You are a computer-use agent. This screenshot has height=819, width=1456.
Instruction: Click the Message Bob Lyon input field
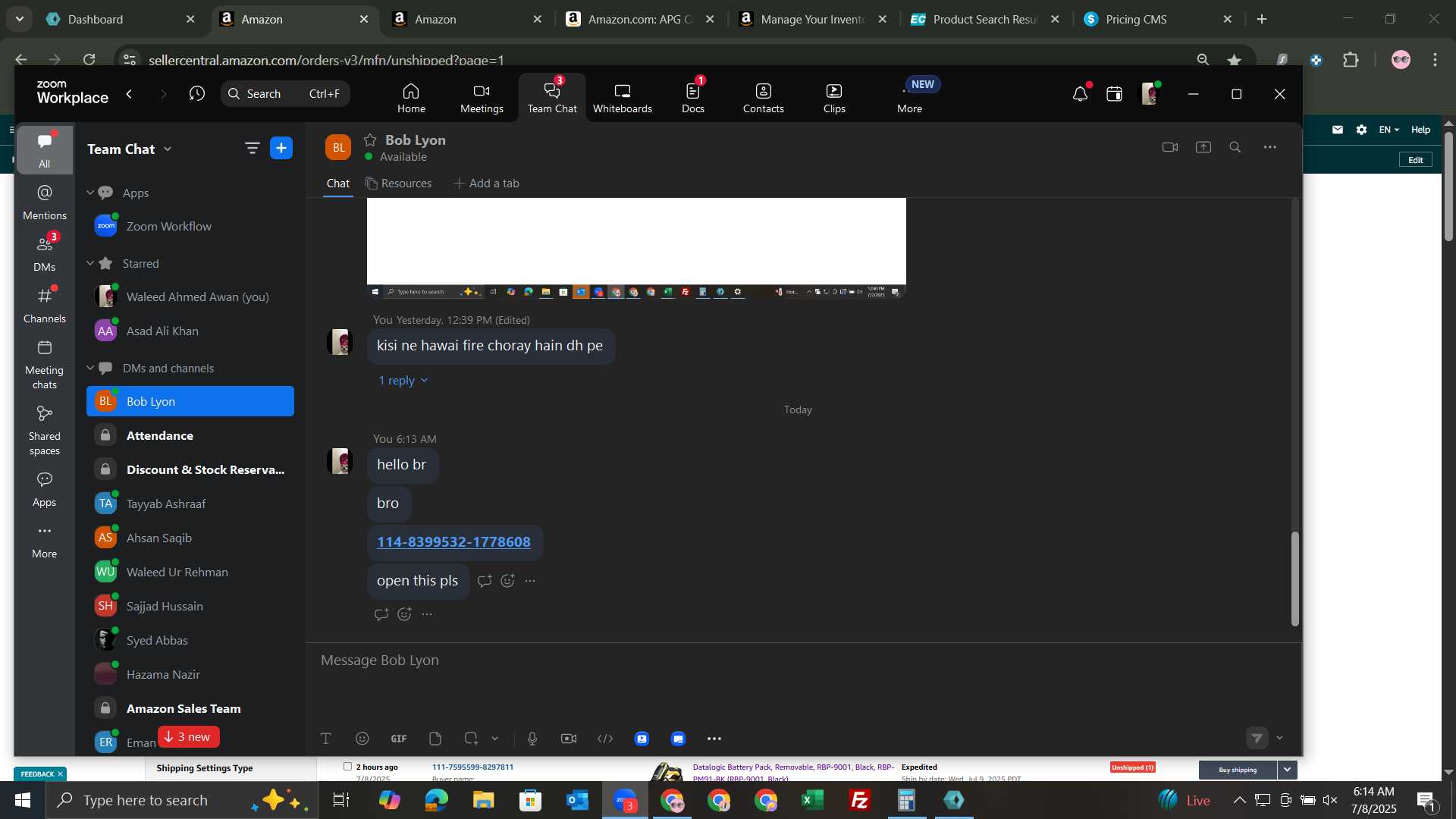(x=802, y=661)
